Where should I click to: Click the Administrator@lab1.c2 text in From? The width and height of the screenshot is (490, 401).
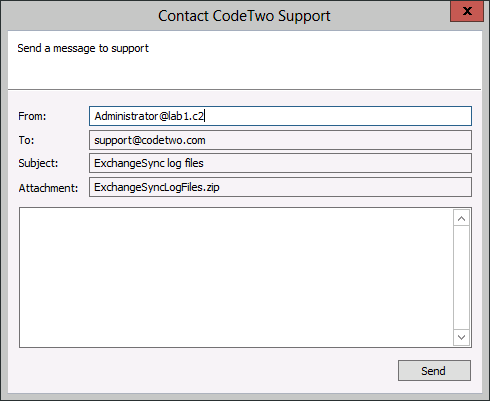149,116
